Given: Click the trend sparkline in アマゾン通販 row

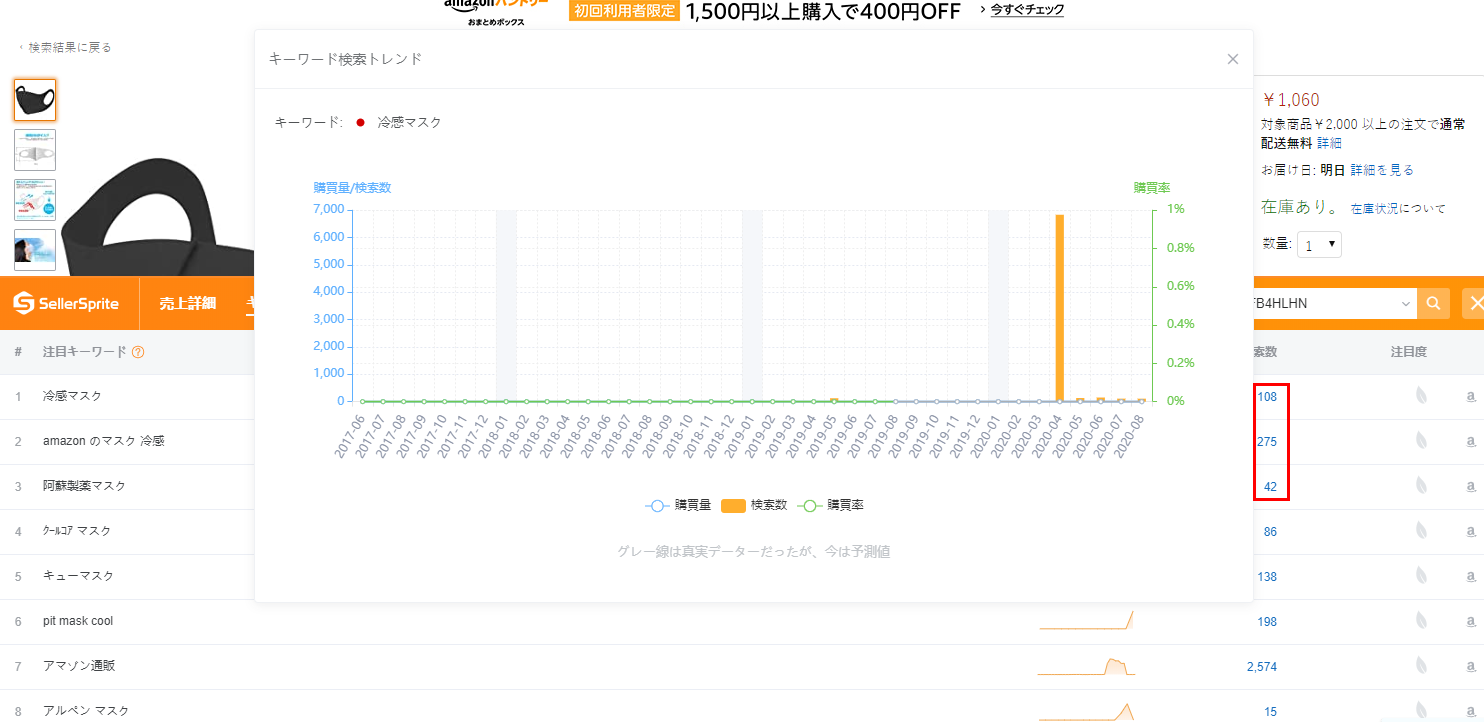Looking at the screenshot, I should 1087,666.
